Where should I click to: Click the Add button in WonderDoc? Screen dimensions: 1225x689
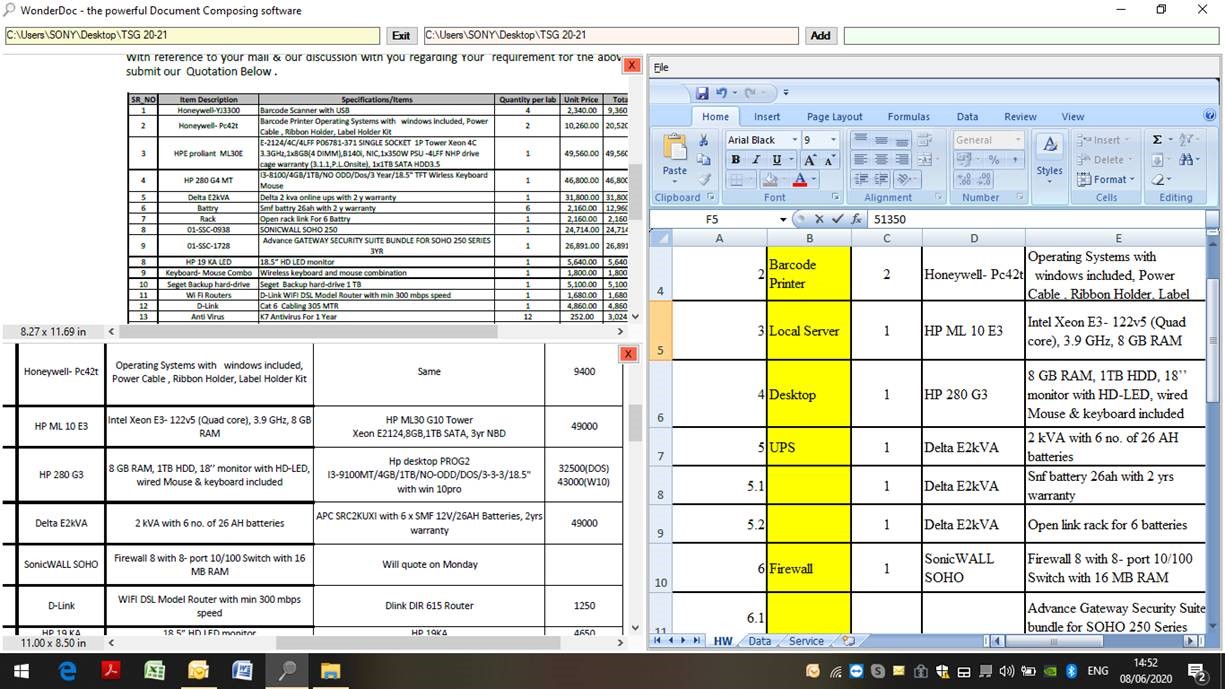coord(820,35)
